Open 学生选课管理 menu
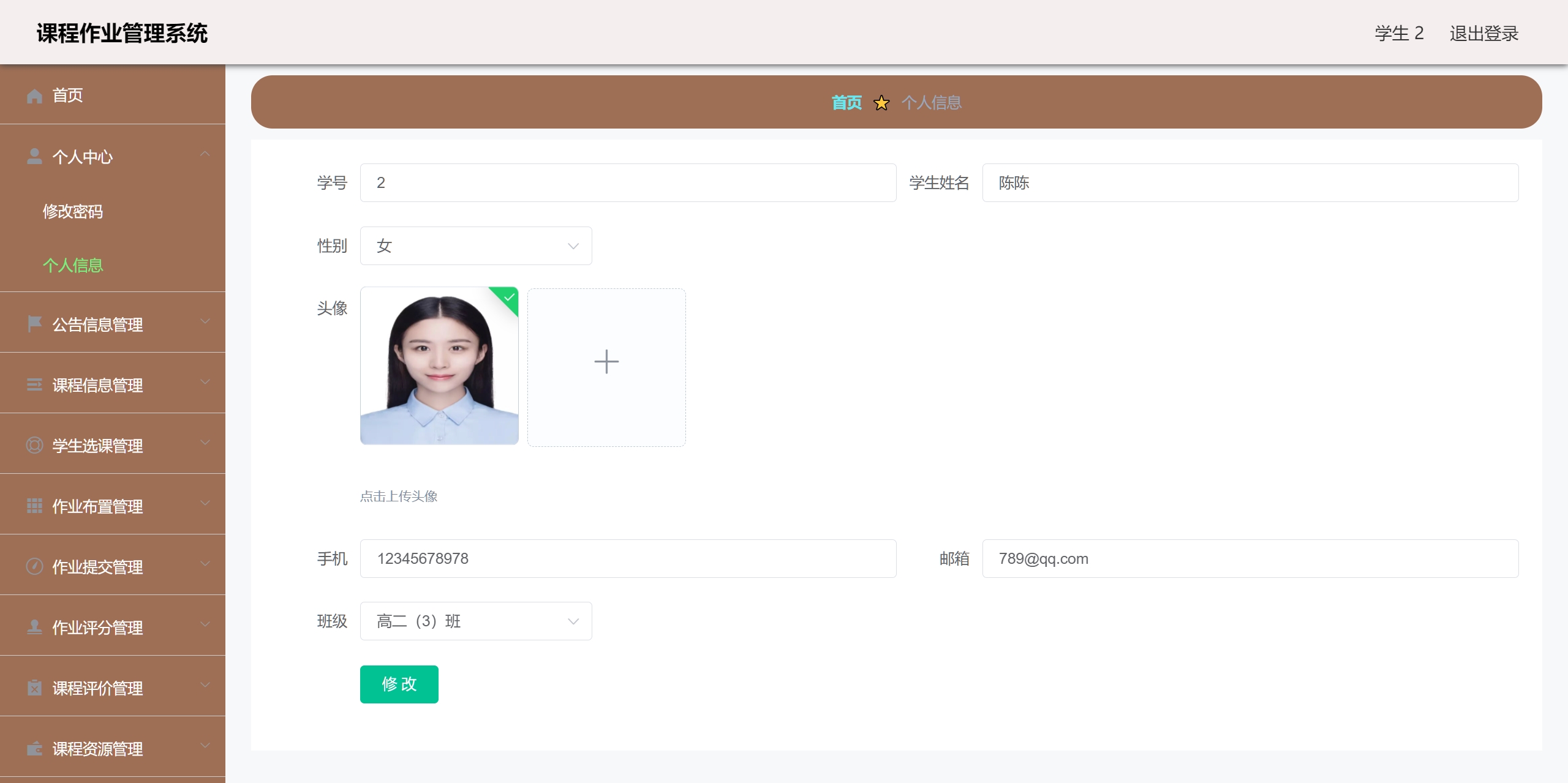This screenshot has height=783, width=1568. (x=113, y=444)
